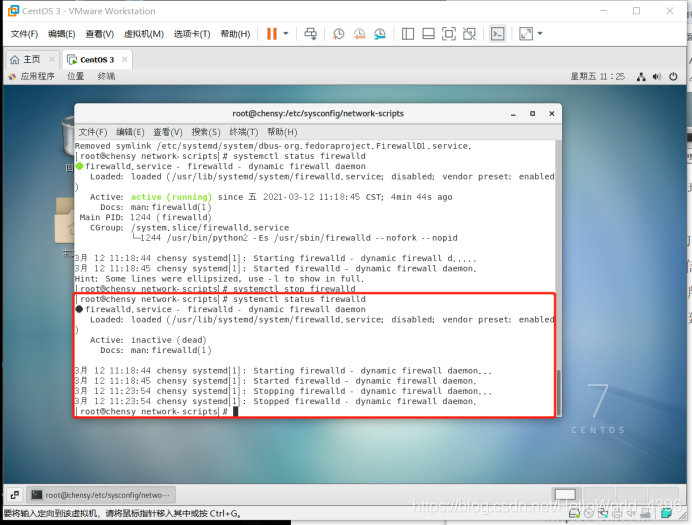Open the 文件(F) menu in VMware
This screenshot has height=525, width=692.
24,34
